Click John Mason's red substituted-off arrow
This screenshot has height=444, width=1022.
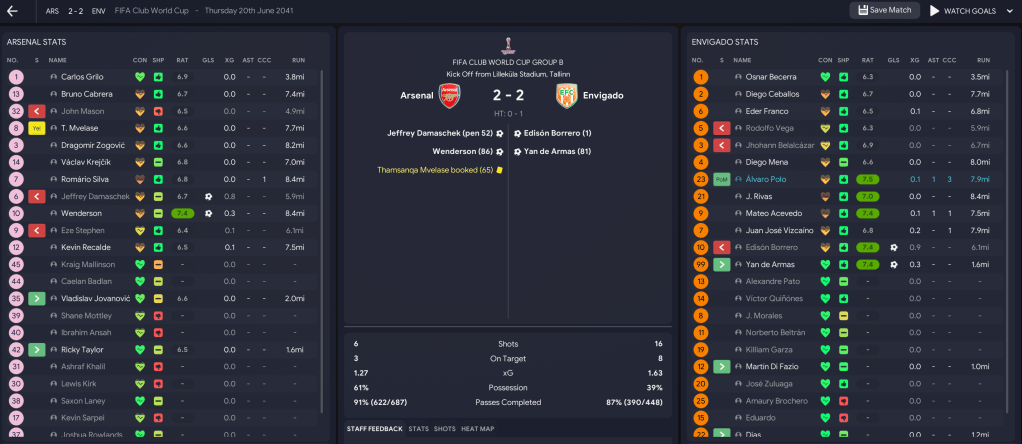pyautogui.click(x=37, y=111)
